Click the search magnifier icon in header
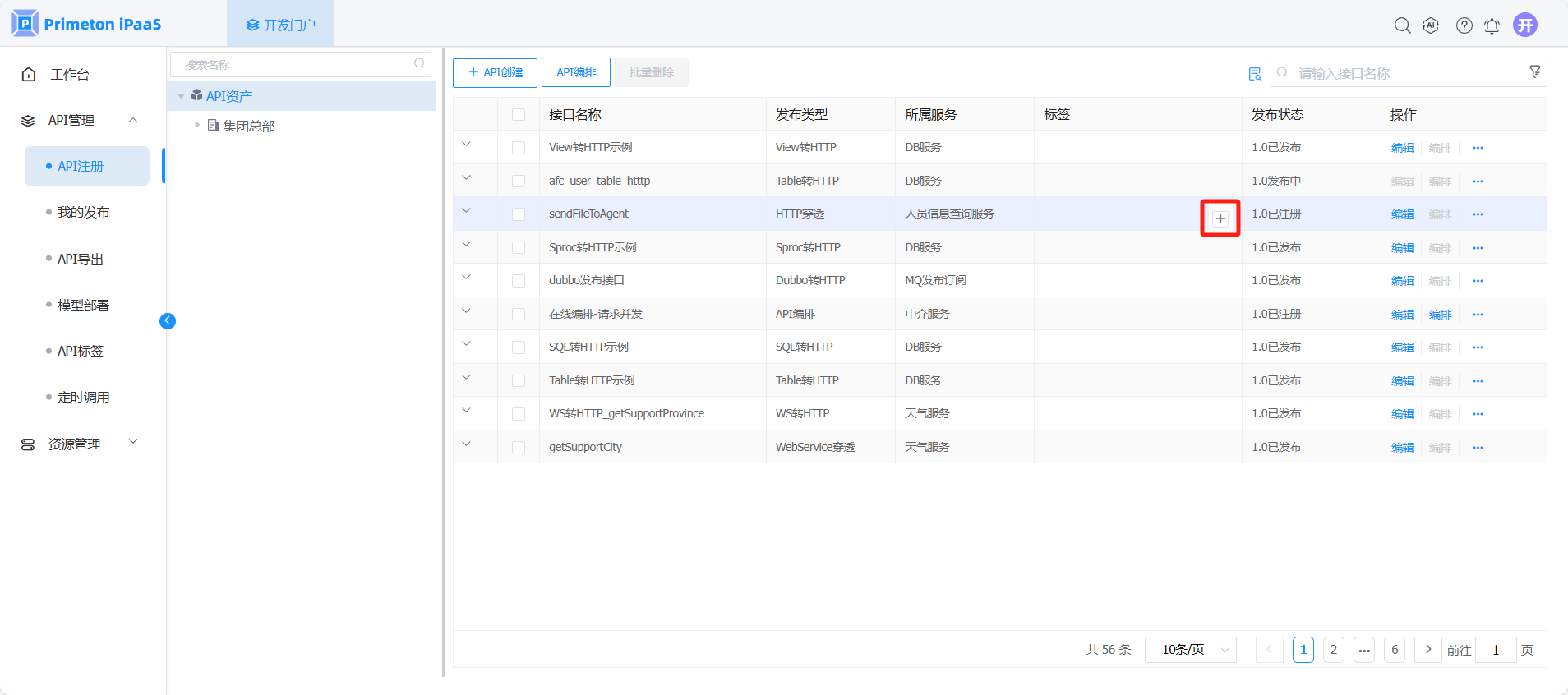The width and height of the screenshot is (1568, 695). (1402, 25)
